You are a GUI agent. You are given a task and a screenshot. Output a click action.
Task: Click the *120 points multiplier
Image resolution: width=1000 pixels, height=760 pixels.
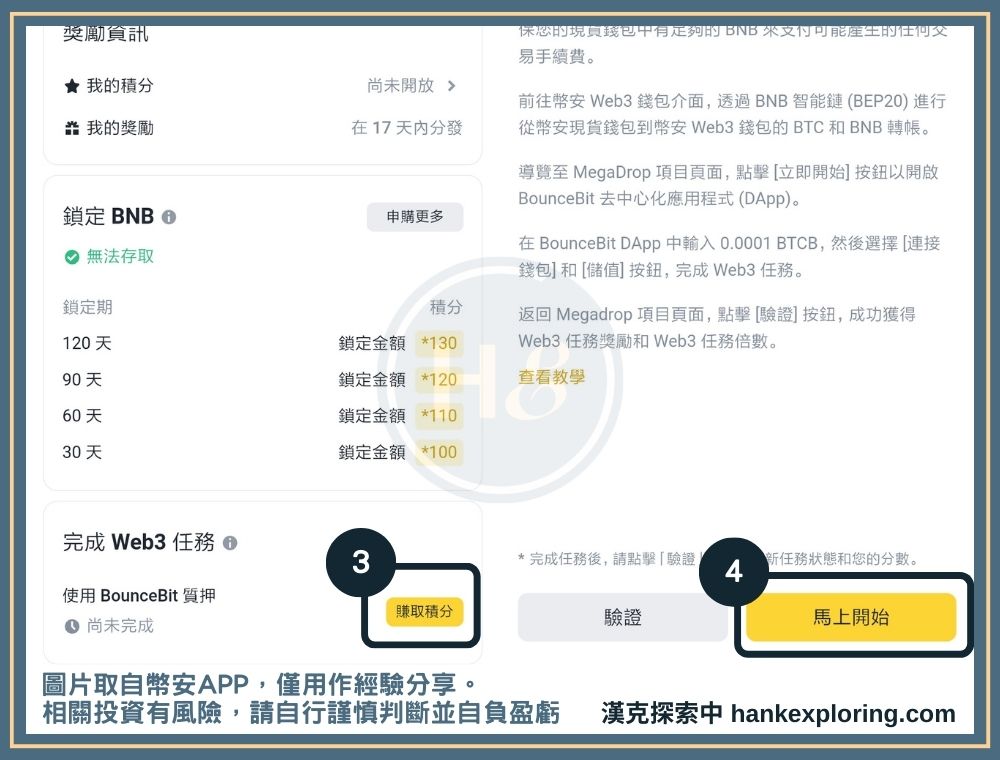click(x=439, y=379)
